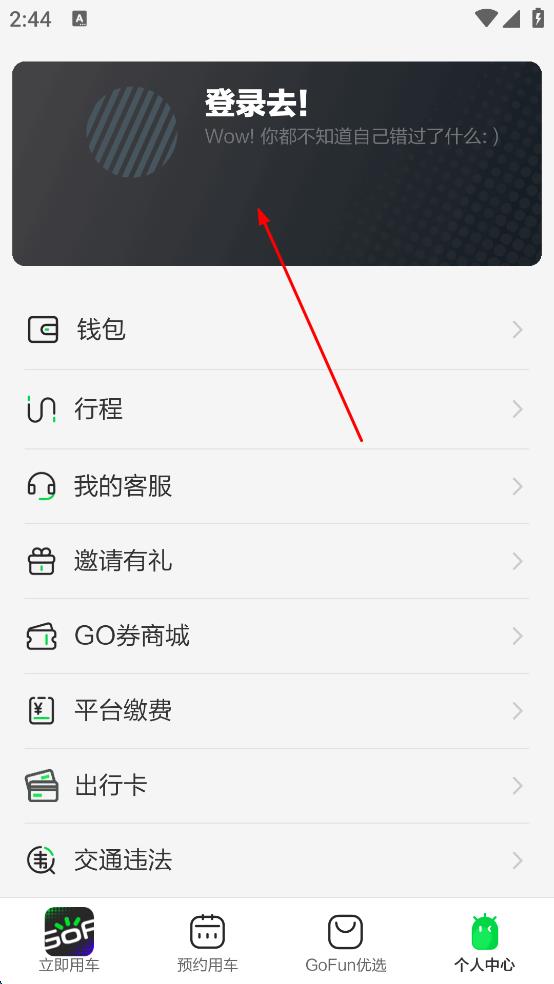Open the 行程 trips route icon
This screenshot has height=984, width=554.
(x=41, y=409)
